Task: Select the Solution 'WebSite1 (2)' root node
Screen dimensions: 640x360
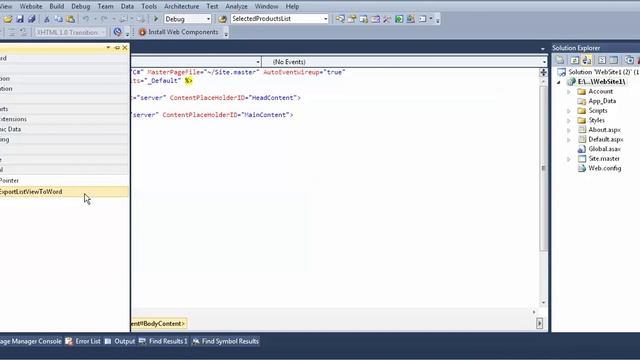Action: coord(599,72)
